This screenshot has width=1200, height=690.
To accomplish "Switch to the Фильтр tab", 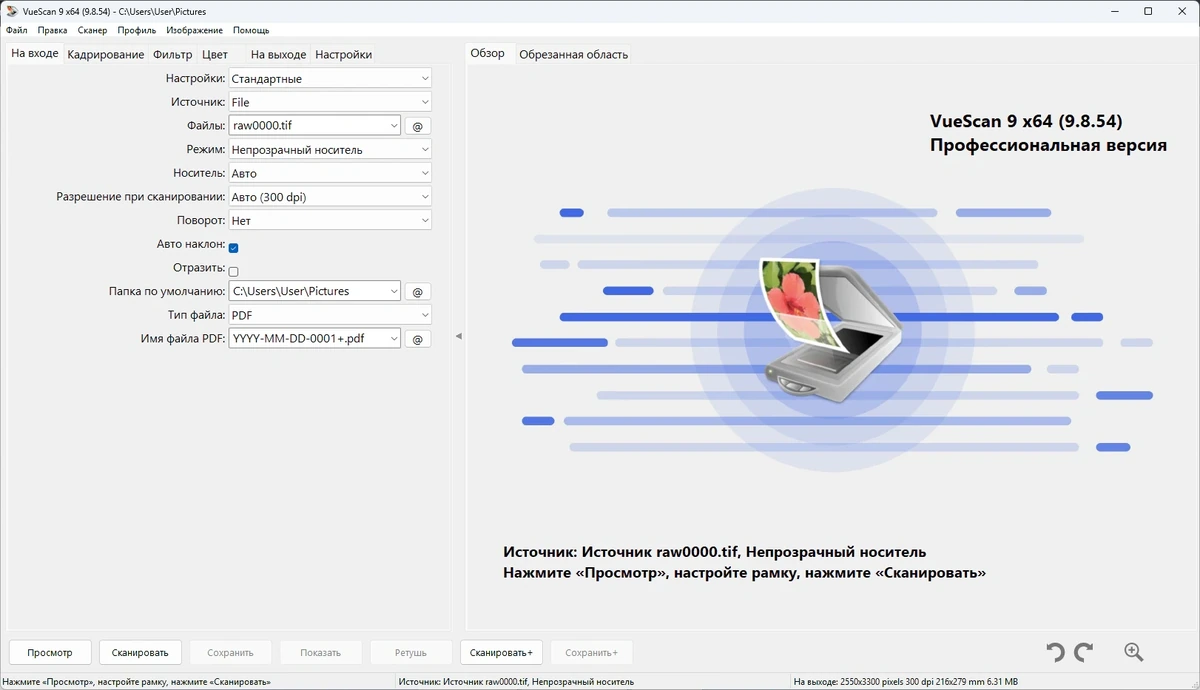I will (x=173, y=55).
